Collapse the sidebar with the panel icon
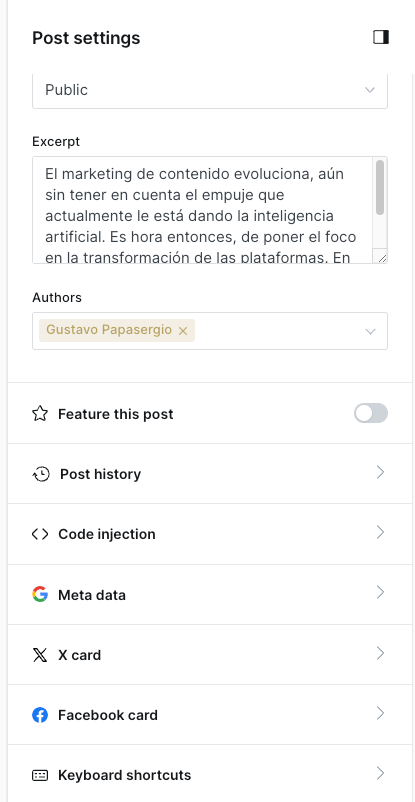 click(381, 37)
